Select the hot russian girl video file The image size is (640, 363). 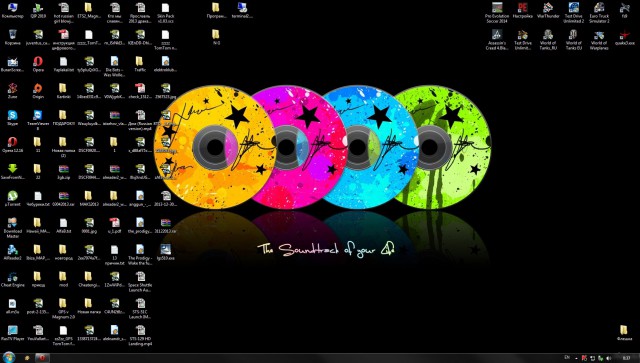(x=63, y=12)
